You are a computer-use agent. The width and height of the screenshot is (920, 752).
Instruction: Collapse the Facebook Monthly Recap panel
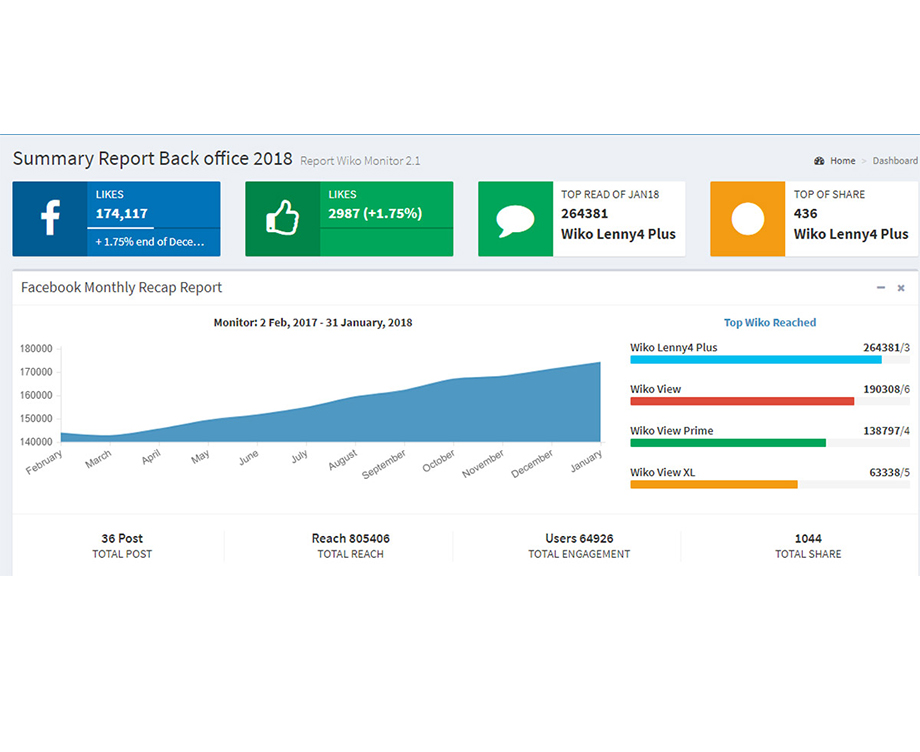(881, 287)
